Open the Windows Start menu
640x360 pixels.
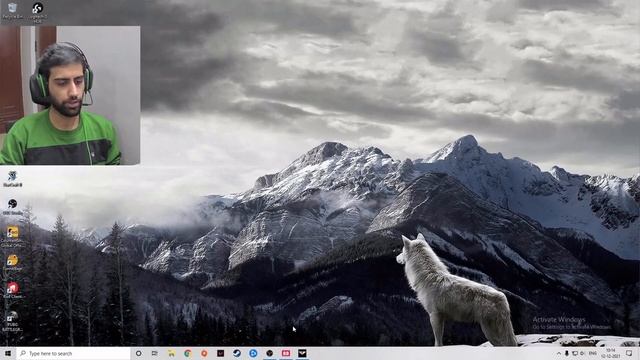coord(8,353)
